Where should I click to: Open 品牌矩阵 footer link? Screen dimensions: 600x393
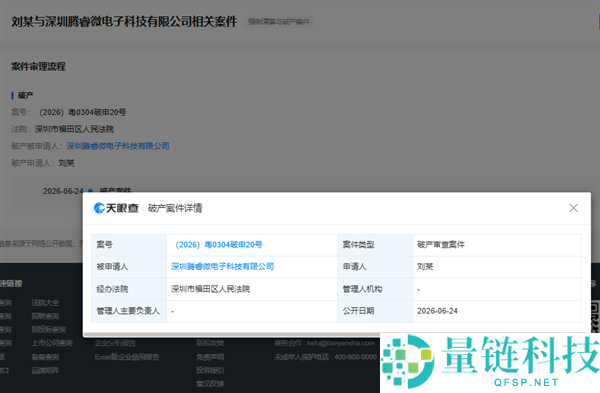click(x=45, y=370)
